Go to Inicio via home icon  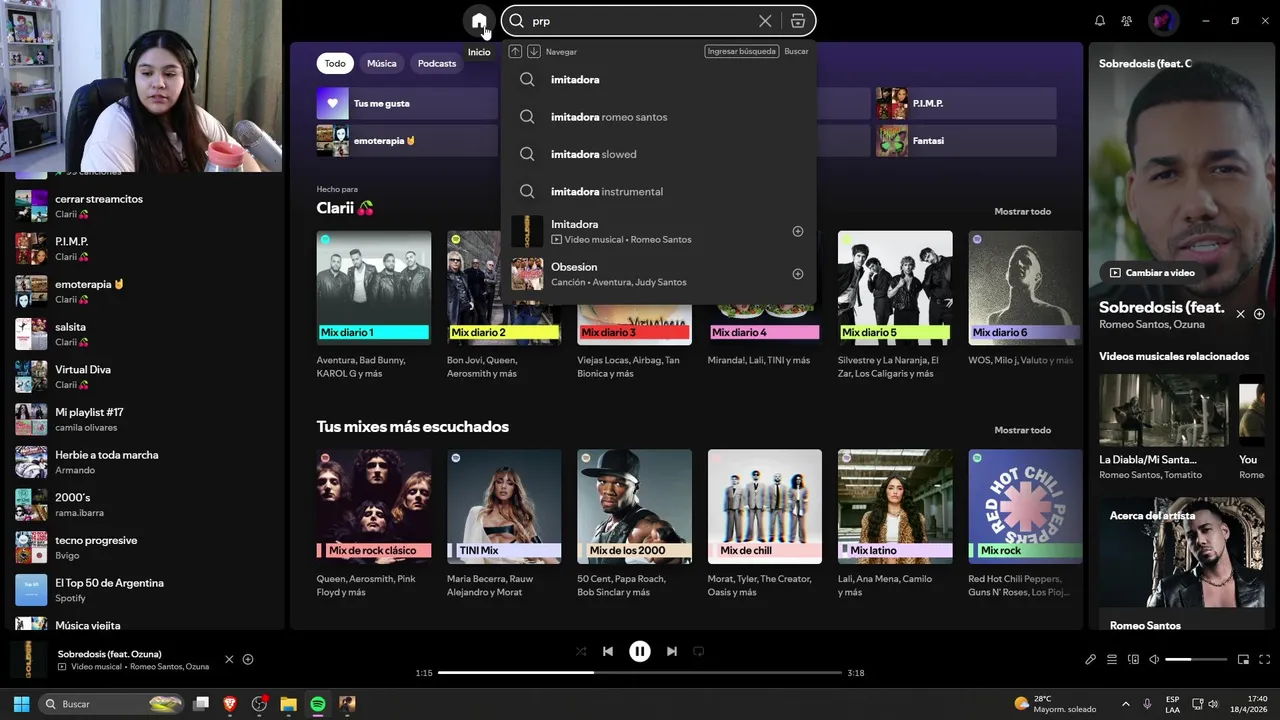[x=479, y=20]
